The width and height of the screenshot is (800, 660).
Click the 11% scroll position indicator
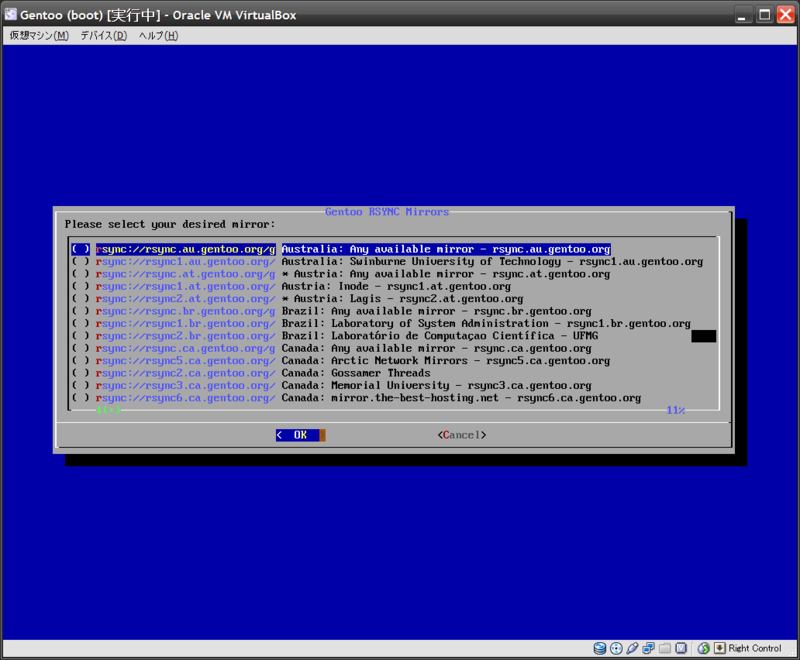(x=676, y=410)
